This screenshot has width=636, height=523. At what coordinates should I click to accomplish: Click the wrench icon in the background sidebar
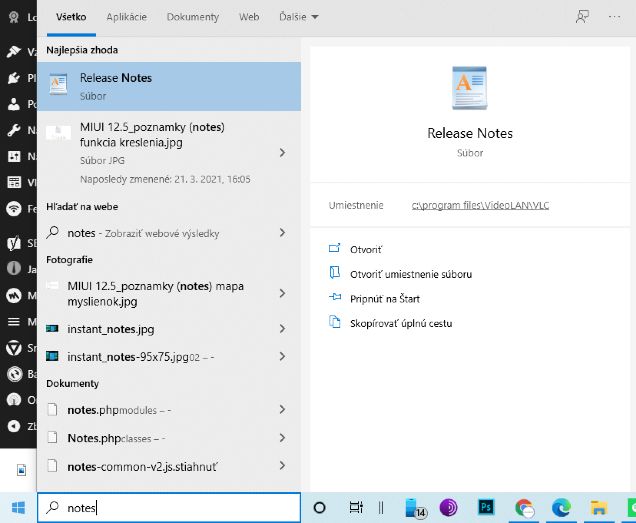[14, 130]
